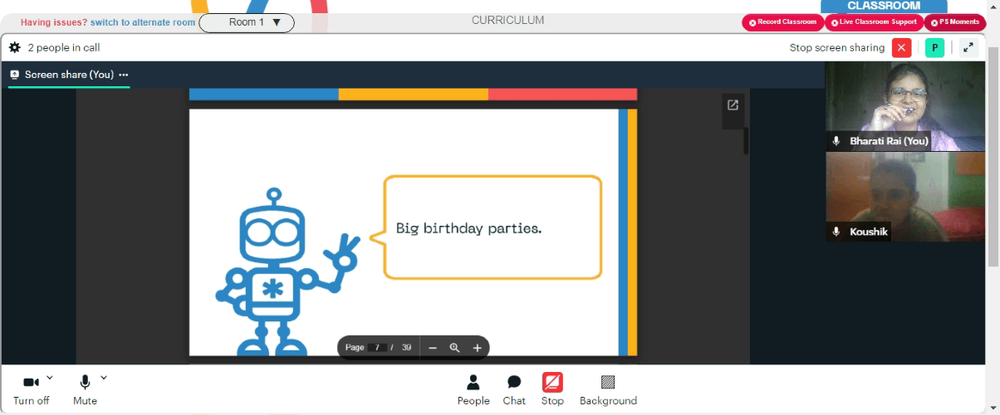The height and width of the screenshot is (415, 1000).
Task: Click Koushik microphone indicator
Action: click(837, 232)
